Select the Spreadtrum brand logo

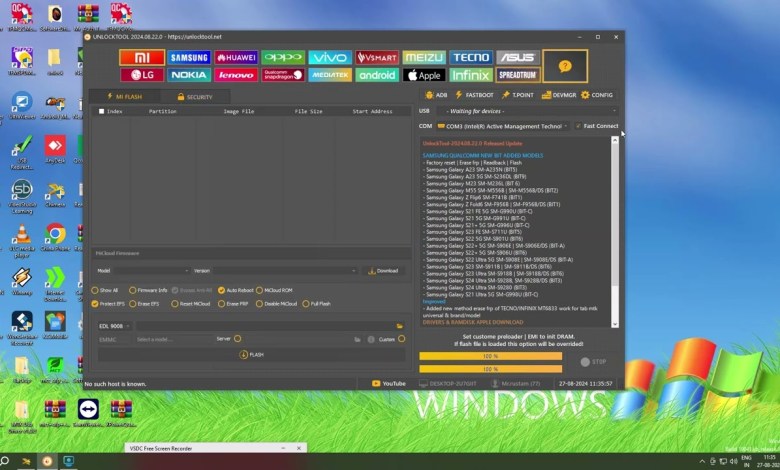pos(518,75)
